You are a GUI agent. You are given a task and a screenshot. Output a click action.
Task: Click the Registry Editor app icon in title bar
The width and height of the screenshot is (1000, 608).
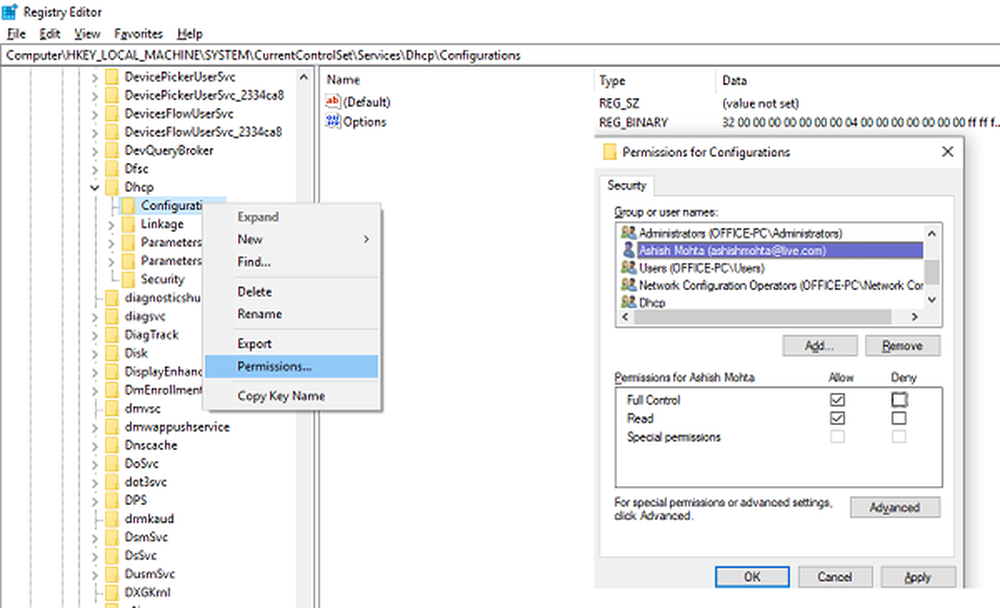9,13
